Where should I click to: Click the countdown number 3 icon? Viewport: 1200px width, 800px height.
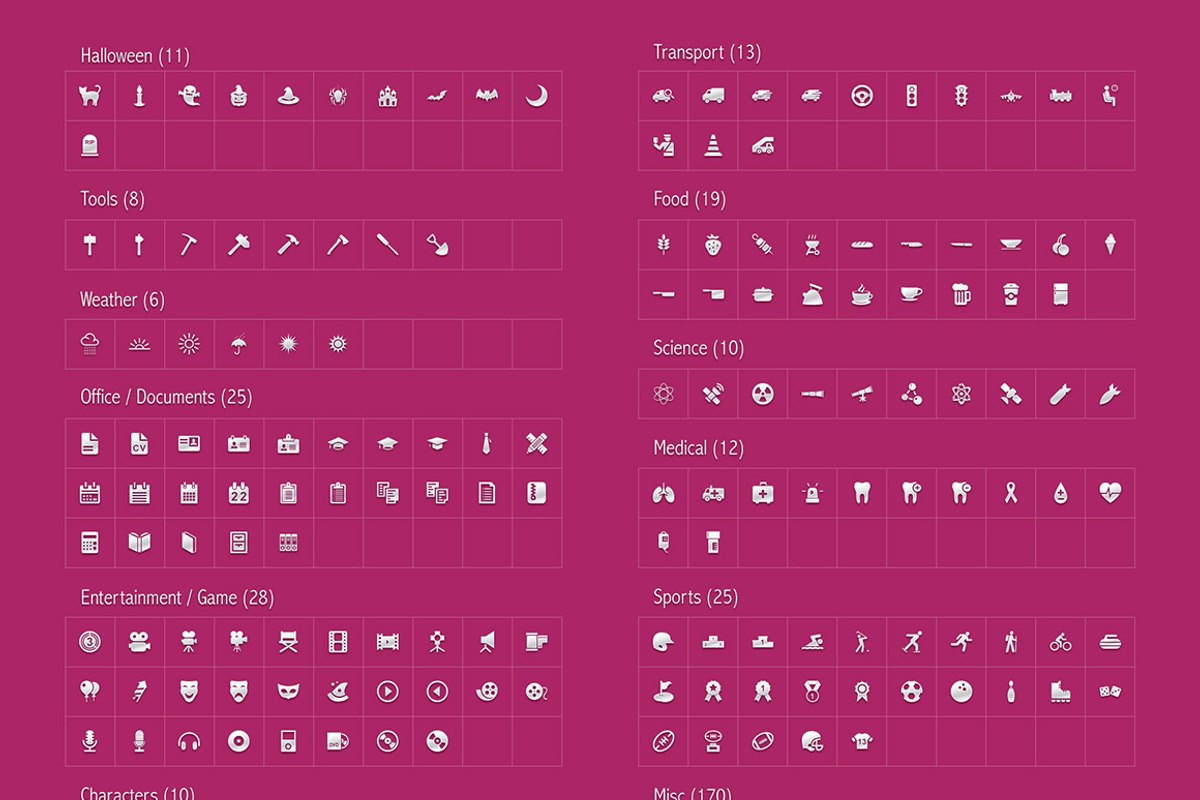90,641
